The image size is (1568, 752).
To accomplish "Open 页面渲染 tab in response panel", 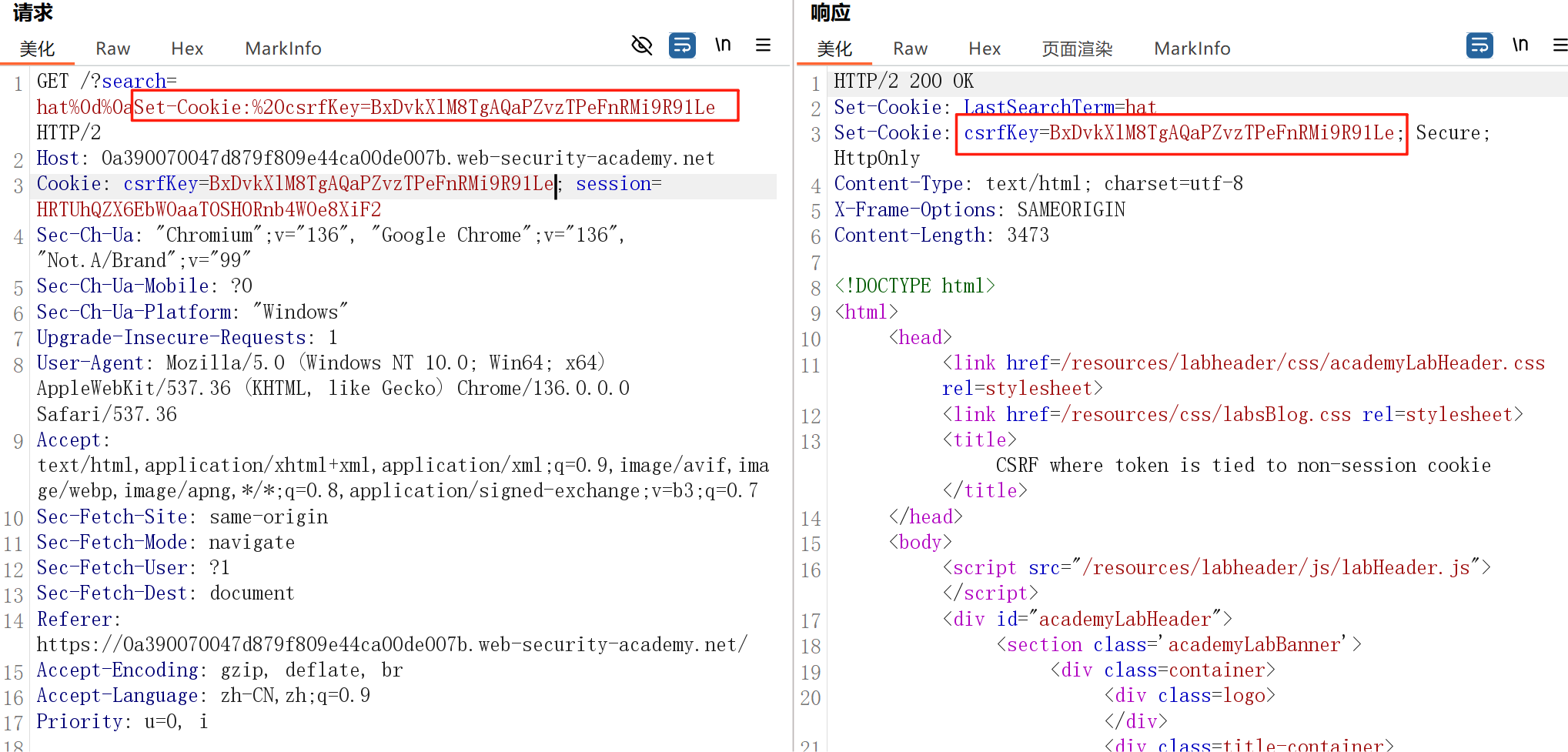I will coord(1077,48).
